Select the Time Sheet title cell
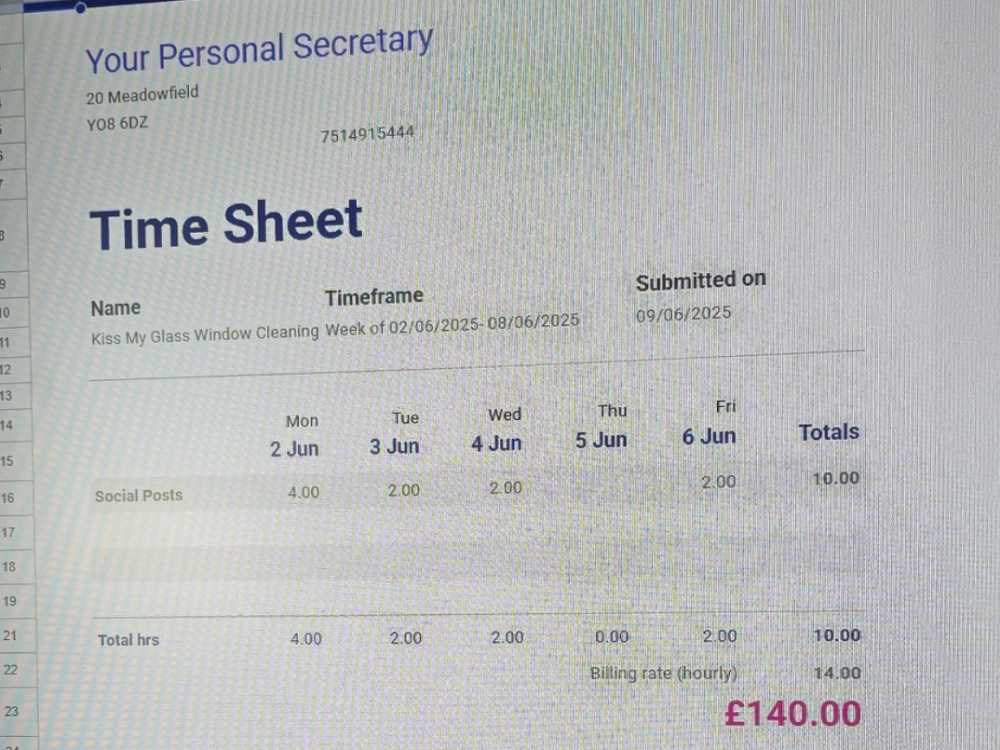 tap(226, 223)
